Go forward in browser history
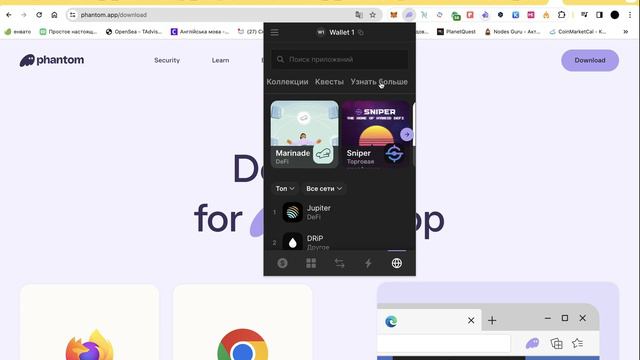Image resolution: width=640 pixels, height=360 pixels. tap(24, 15)
